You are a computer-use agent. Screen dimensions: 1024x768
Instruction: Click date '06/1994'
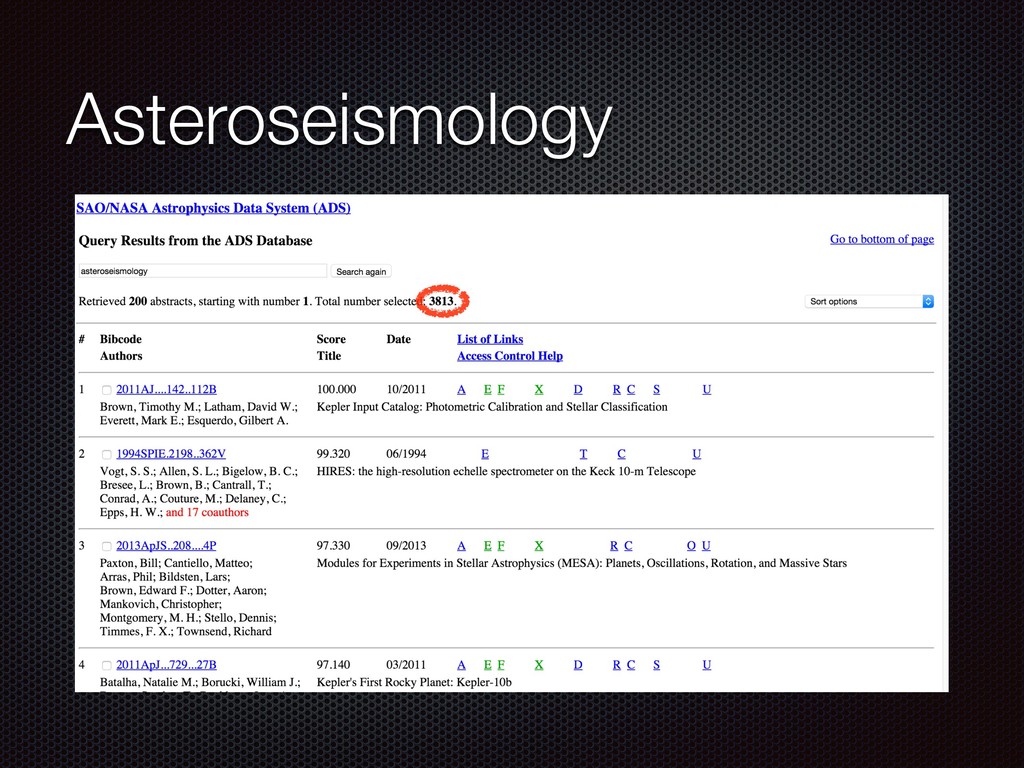406,454
